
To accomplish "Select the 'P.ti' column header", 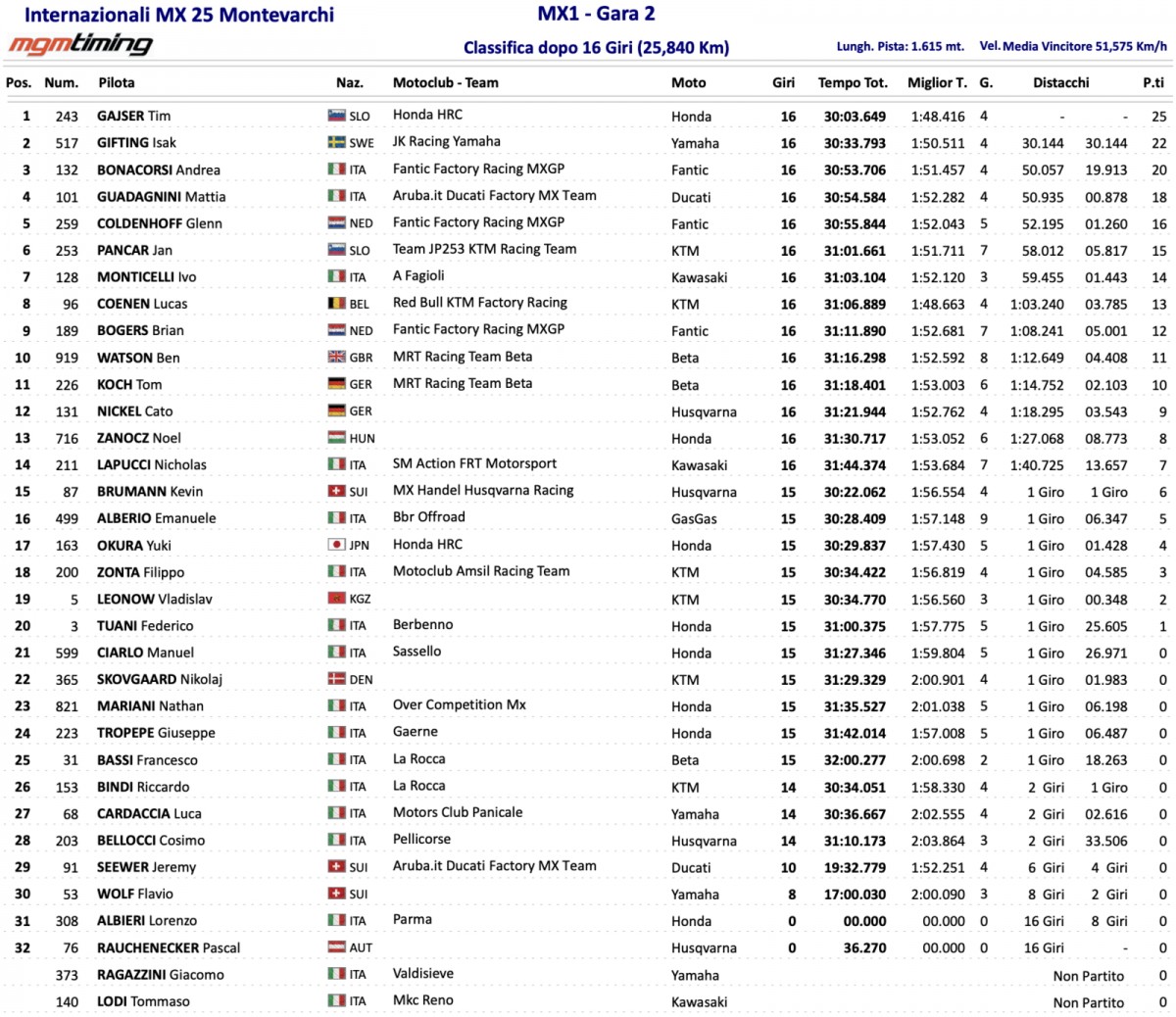I will (1153, 83).
